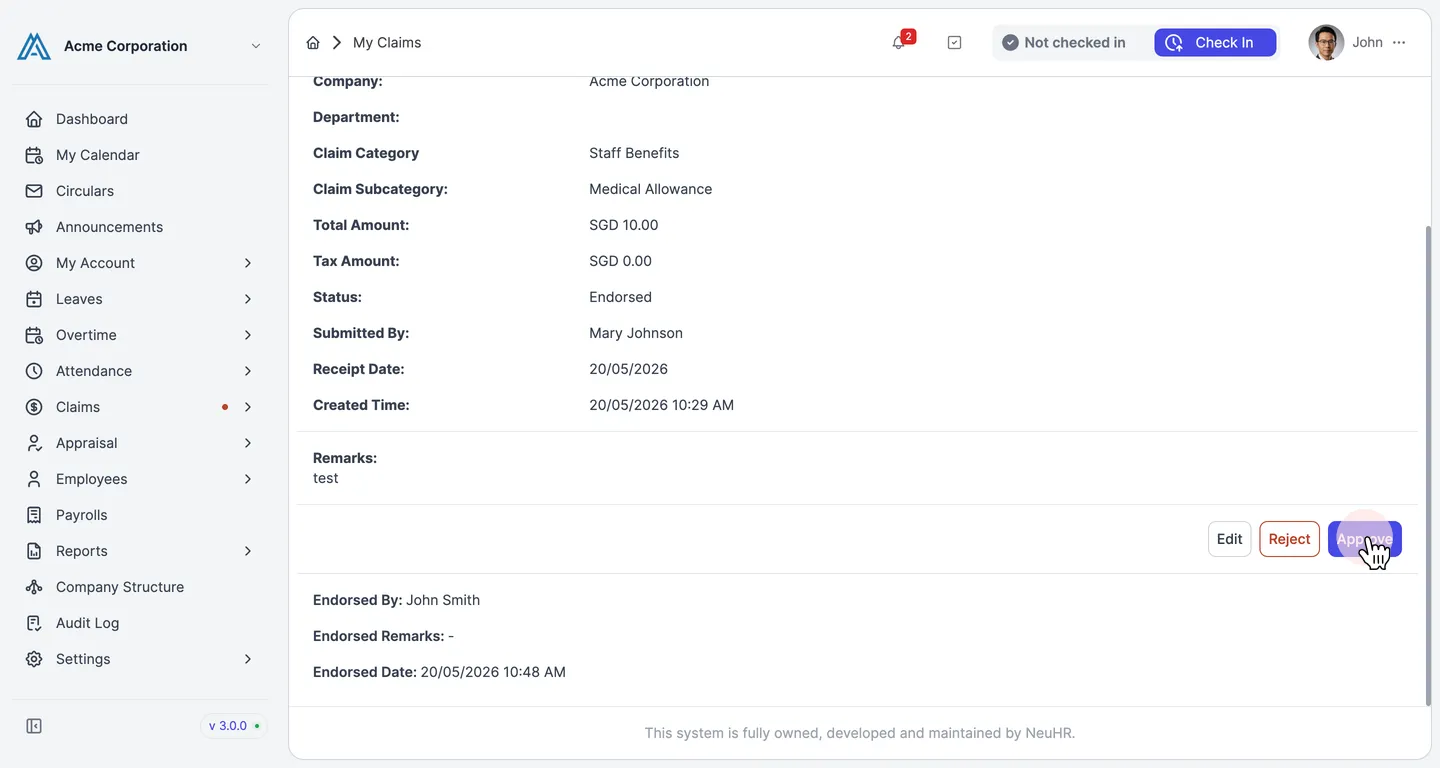
Task: Click the SGD 10.00 total amount
Action: coord(624,225)
